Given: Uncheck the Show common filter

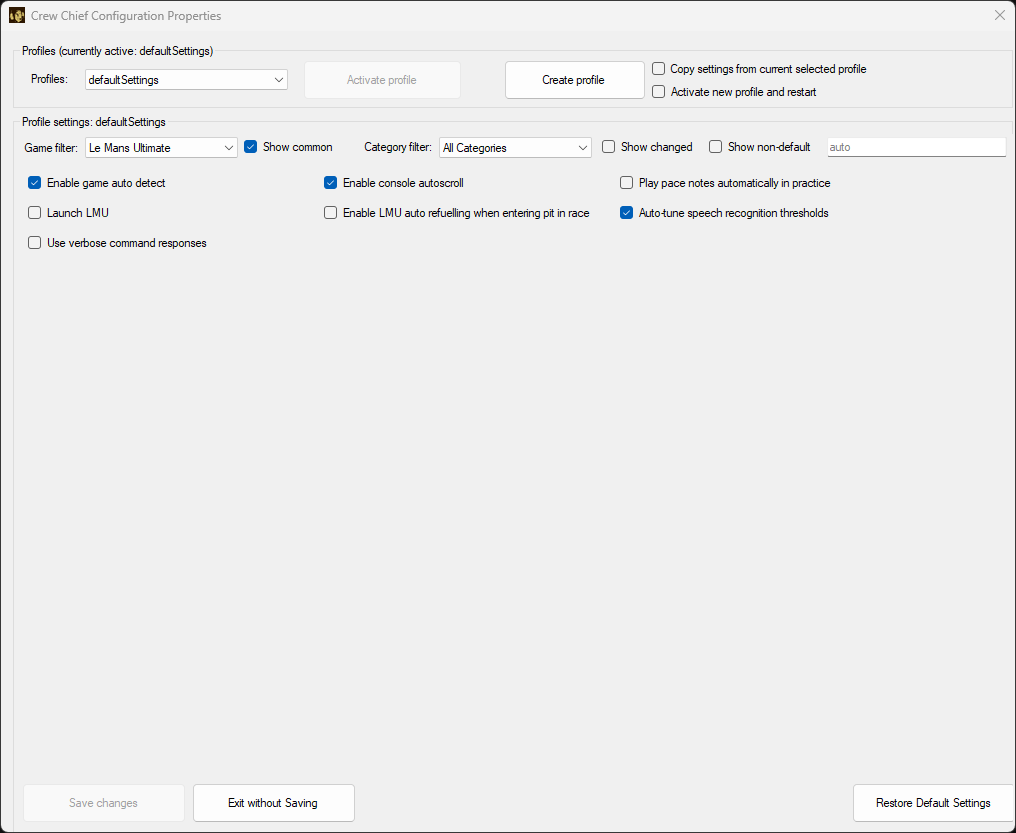Looking at the screenshot, I should point(250,146).
